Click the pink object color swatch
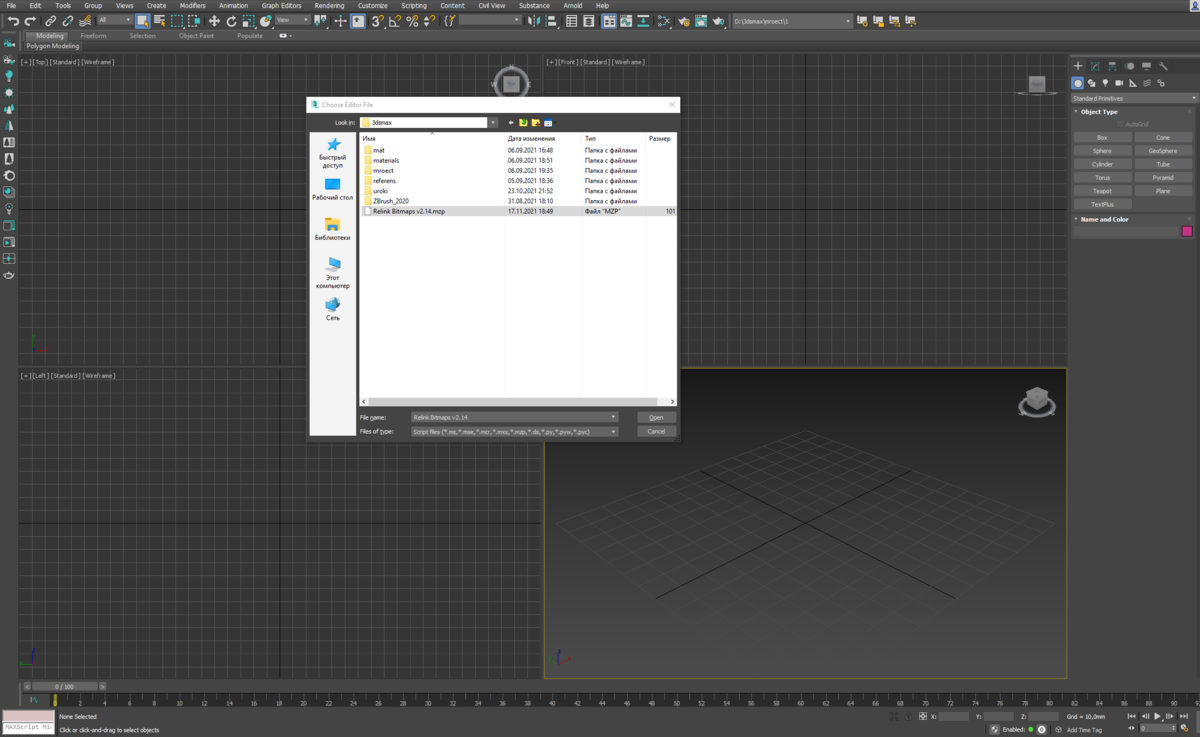 1187,231
